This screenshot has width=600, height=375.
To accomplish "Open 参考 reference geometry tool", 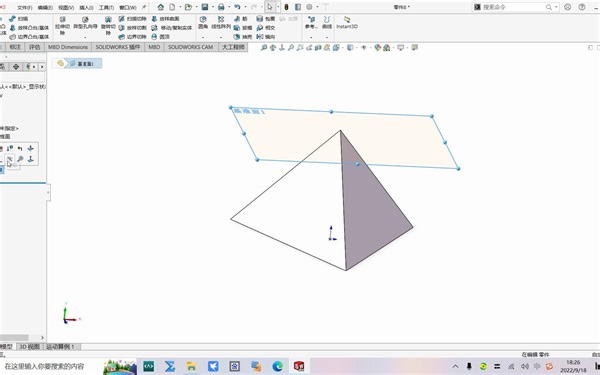I will tap(311, 23).
